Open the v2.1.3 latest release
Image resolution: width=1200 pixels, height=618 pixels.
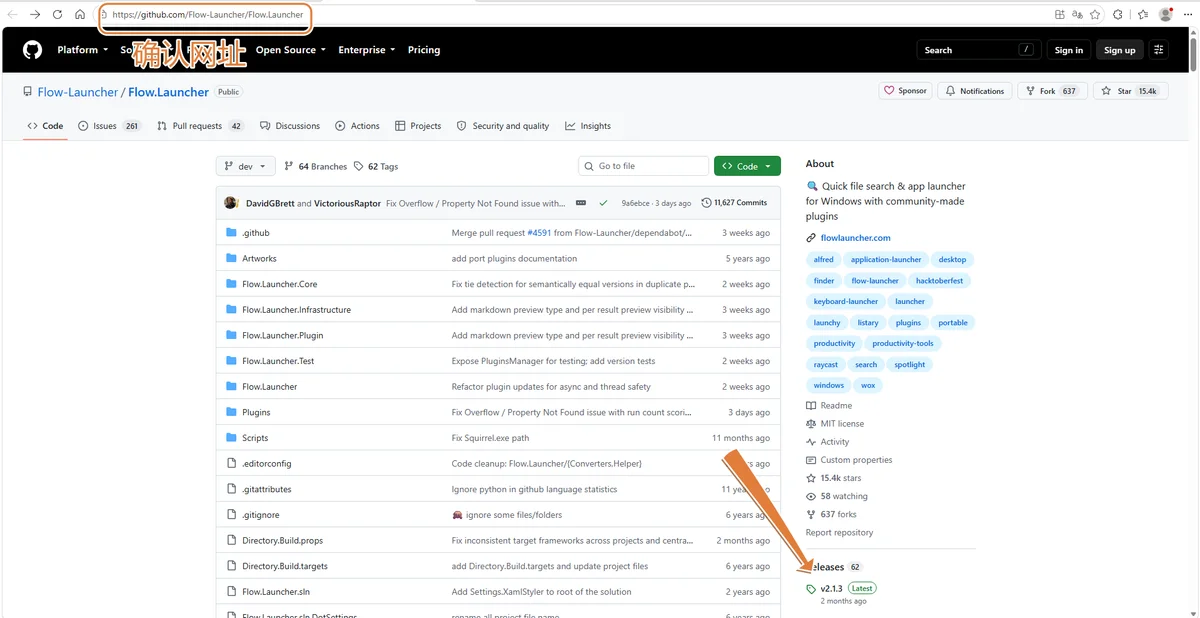click(831, 589)
